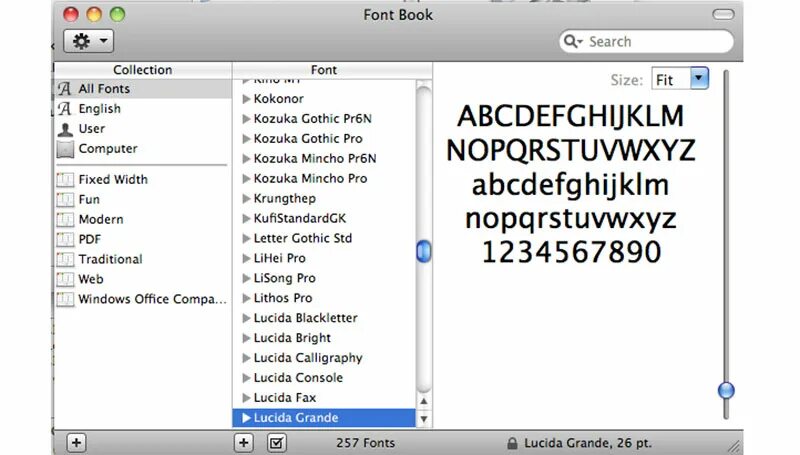The width and height of the screenshot is (800, 455).
Task: Click the Font column header
Action: click(324, 70)
